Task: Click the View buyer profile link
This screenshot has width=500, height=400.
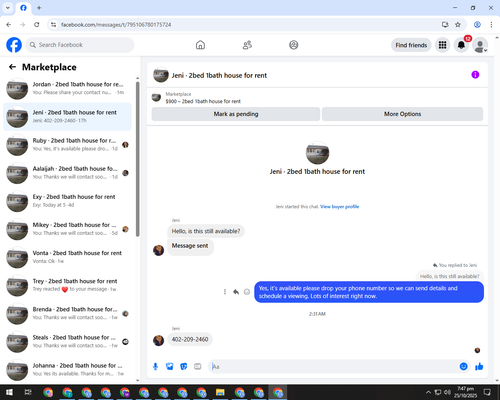Action: point(339,207)
